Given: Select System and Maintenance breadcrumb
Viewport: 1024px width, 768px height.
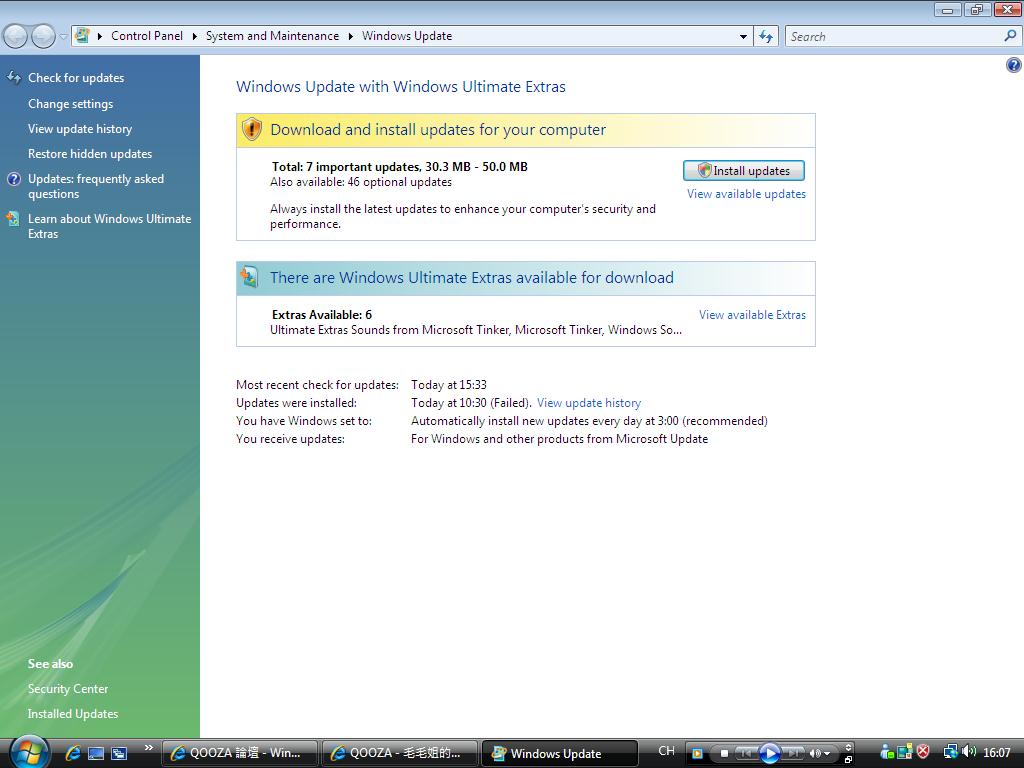Looking at the screenshot, I should [272, 36].
